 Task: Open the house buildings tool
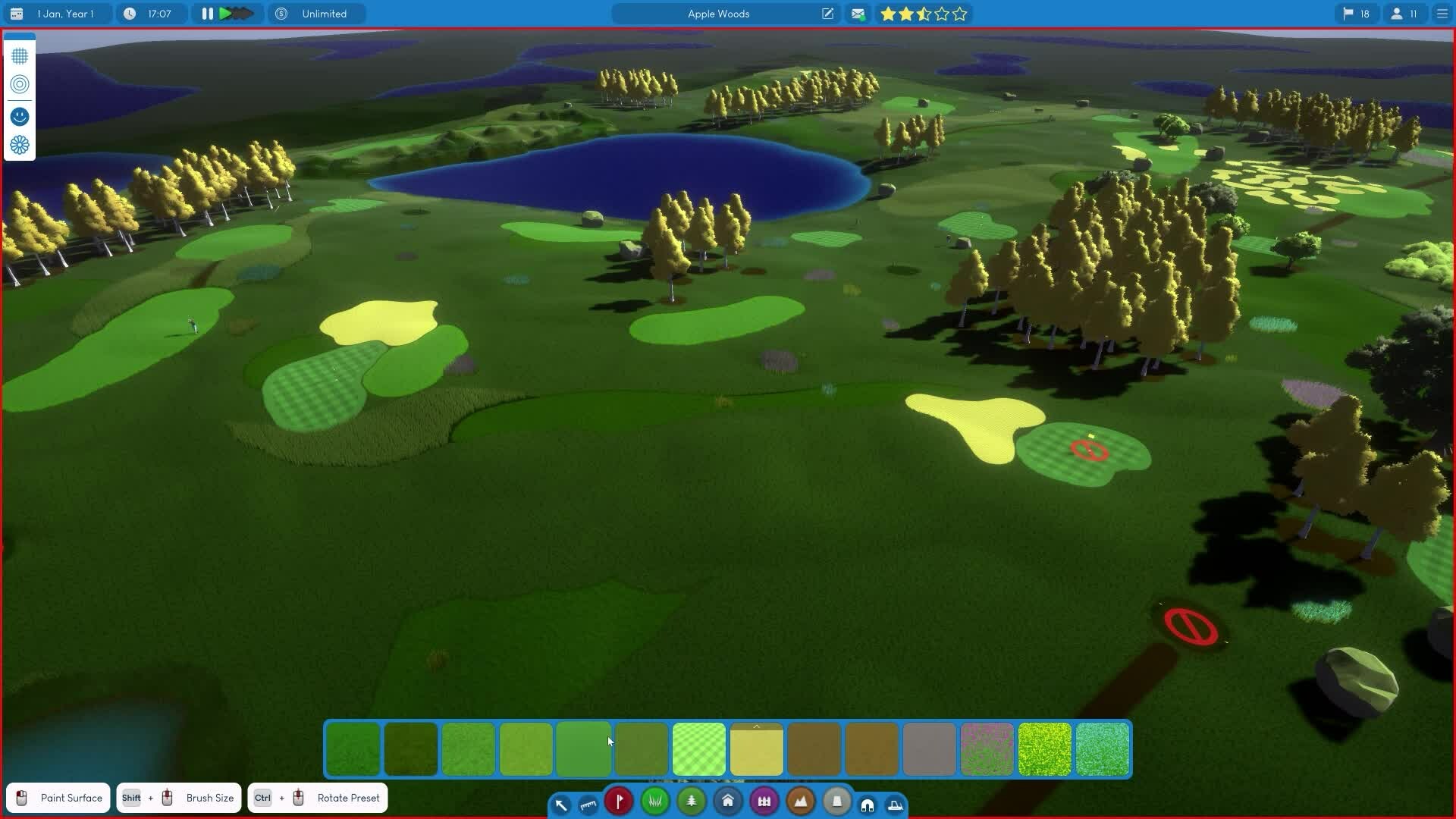(x=727, y=801)
